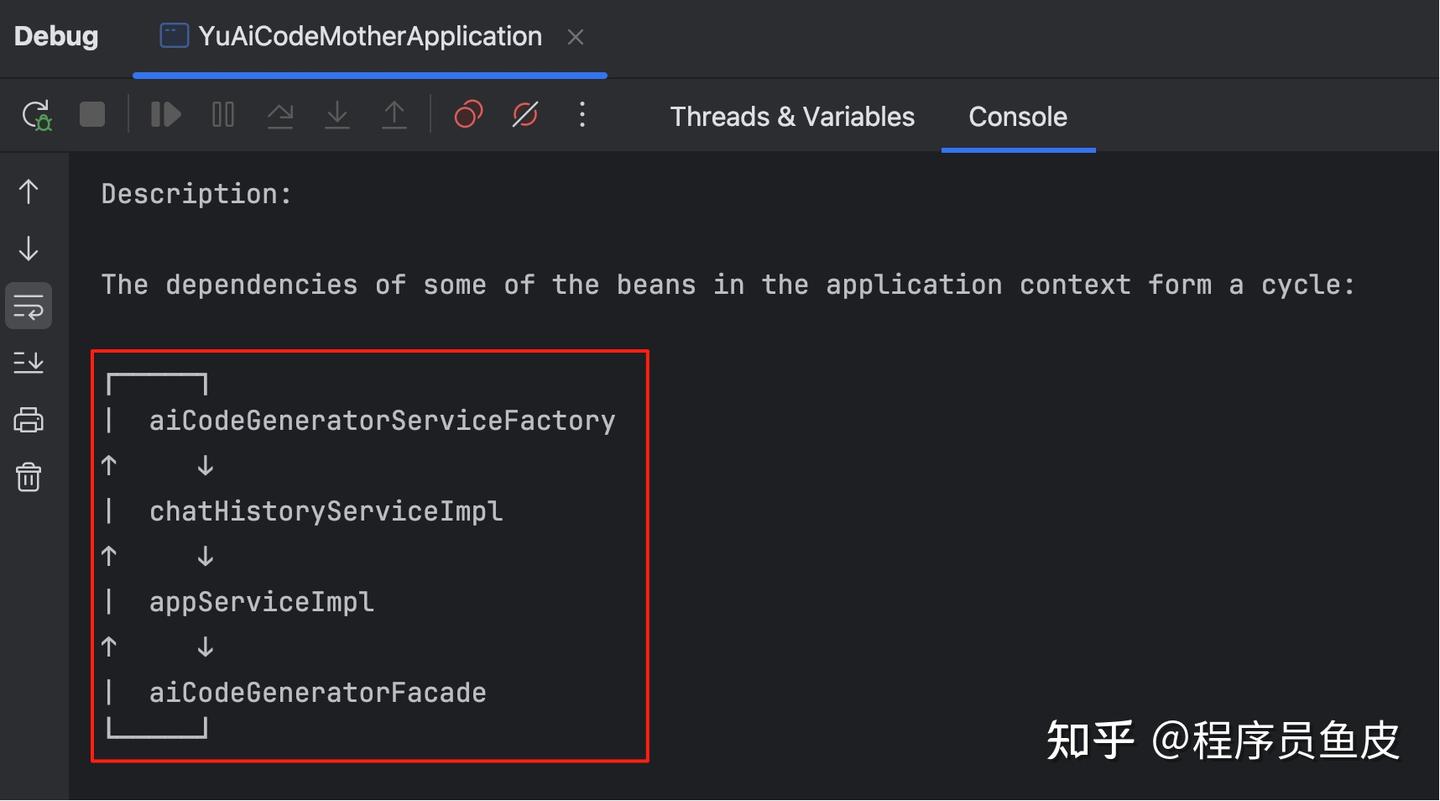This screenshot has height=801, width=1440.
Task: Click the Rerun debug icon
Action: click(x=37, y=116)
